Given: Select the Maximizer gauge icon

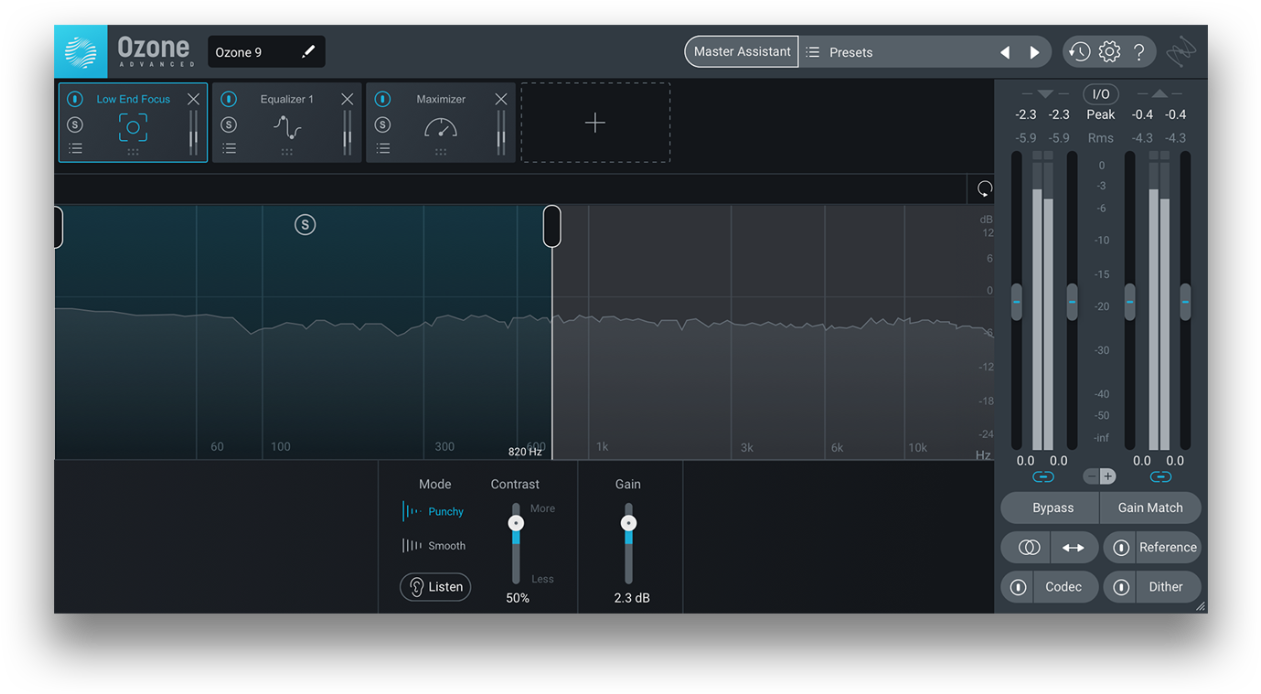Looking at the screenshot, I should [x=441, y=127].
